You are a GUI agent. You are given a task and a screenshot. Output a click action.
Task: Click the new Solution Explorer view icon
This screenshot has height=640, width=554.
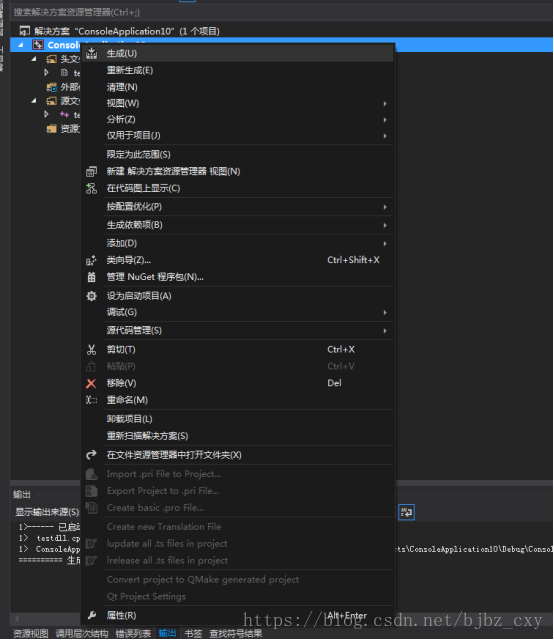91,171
